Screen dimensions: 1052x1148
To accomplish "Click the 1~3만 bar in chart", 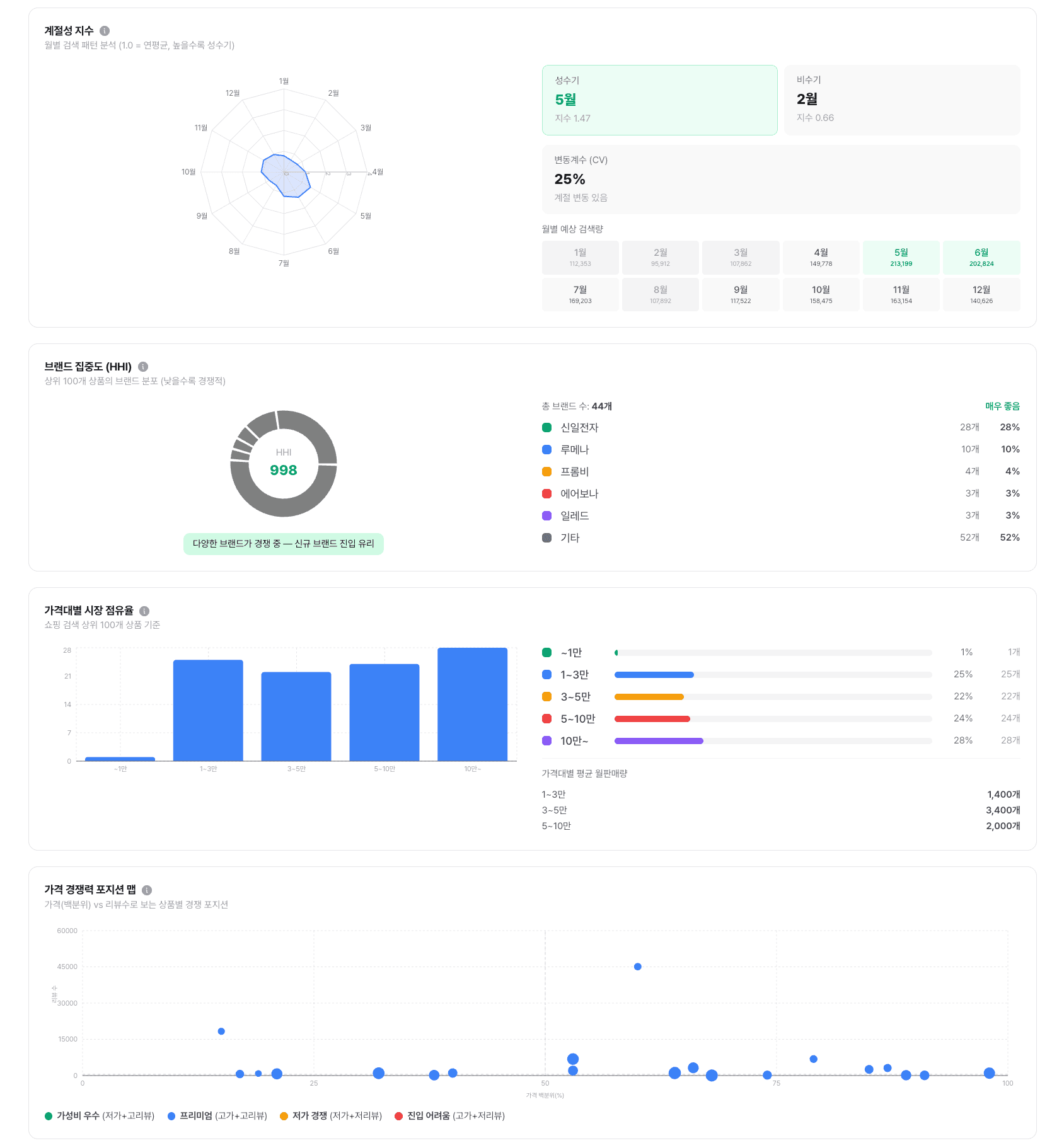I will 208,711.
